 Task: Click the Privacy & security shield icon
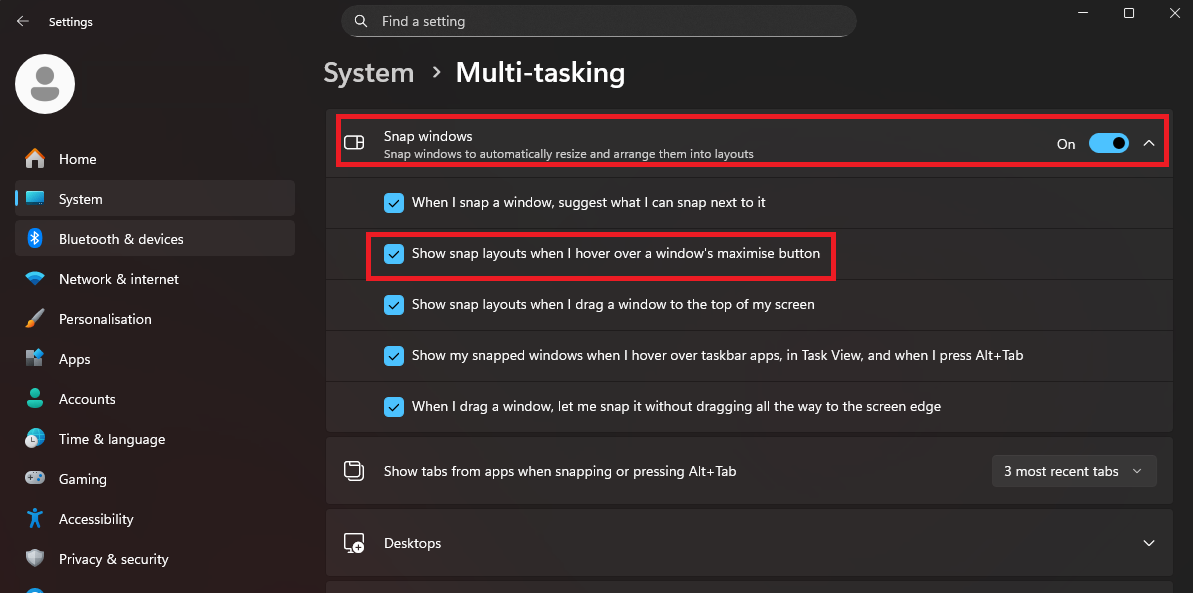click(x=35, y=559)
